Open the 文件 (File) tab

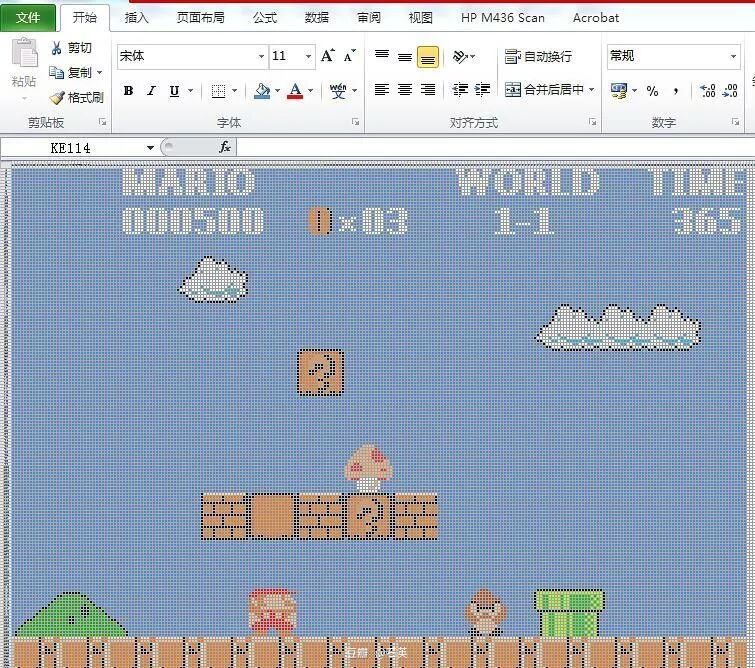tap(28, 18)
